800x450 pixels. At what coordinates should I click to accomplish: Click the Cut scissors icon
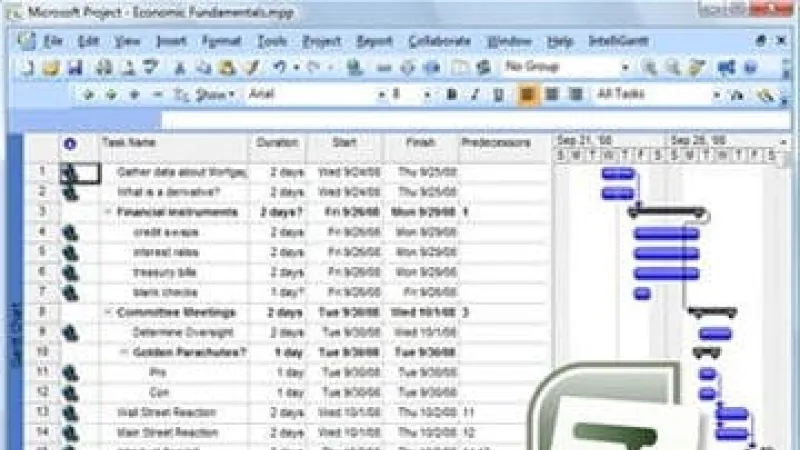[179, 67]
